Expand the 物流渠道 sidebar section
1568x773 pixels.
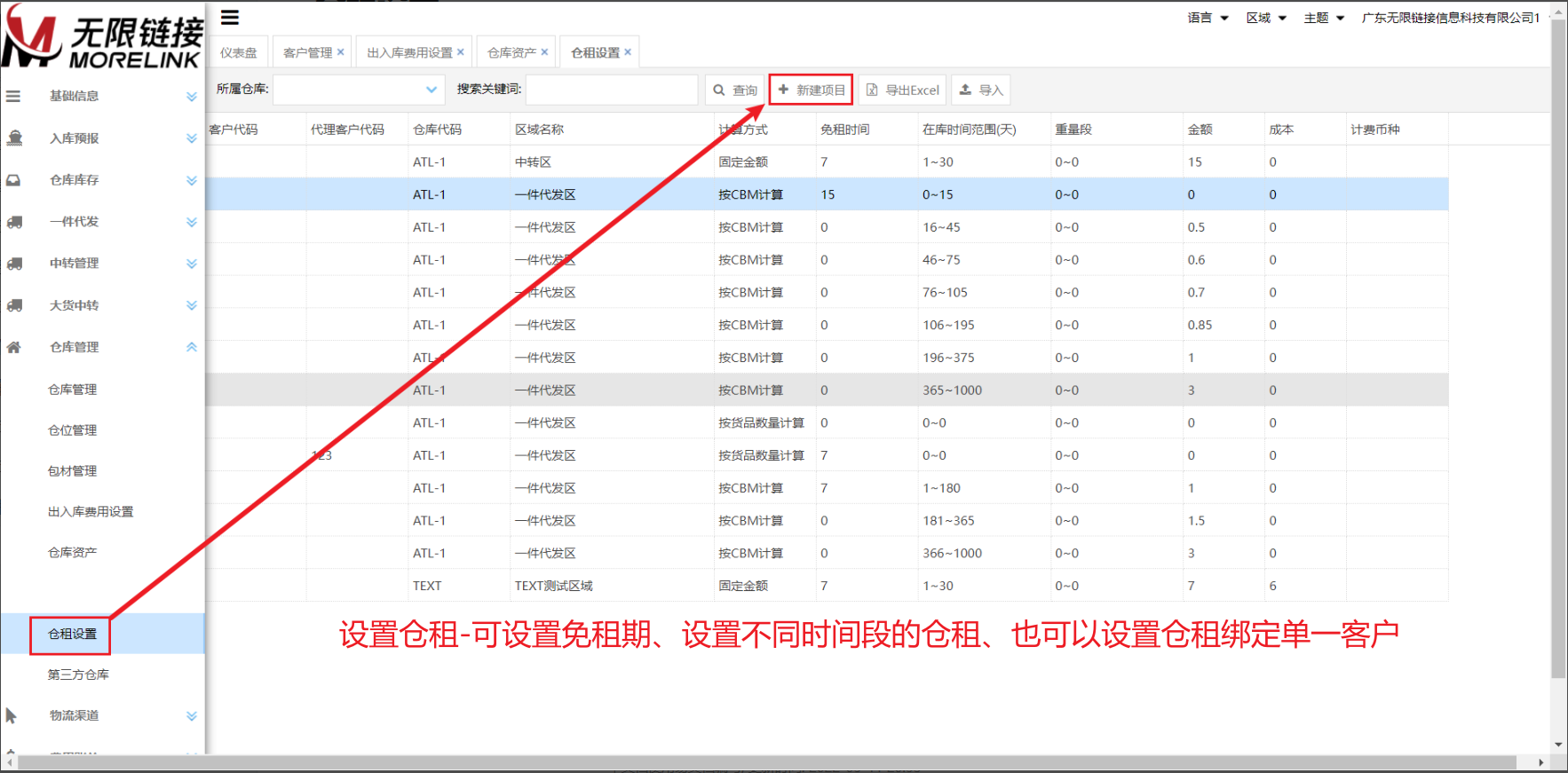[x=192, y=716]
